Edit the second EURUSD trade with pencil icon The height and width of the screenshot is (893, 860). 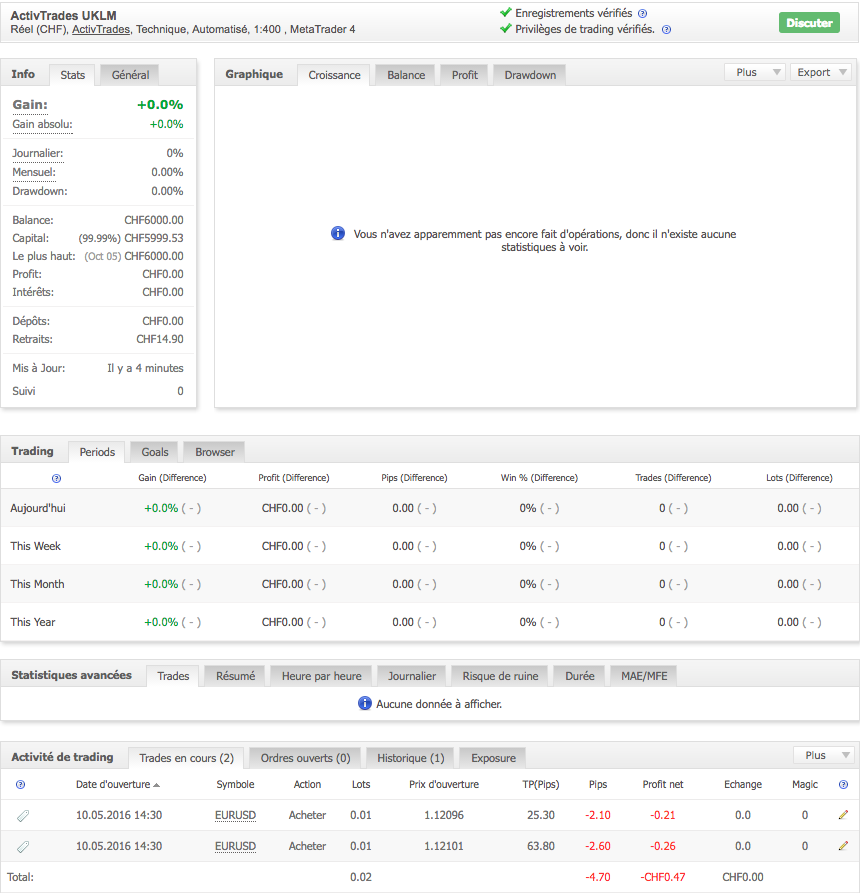click(843, 846)
